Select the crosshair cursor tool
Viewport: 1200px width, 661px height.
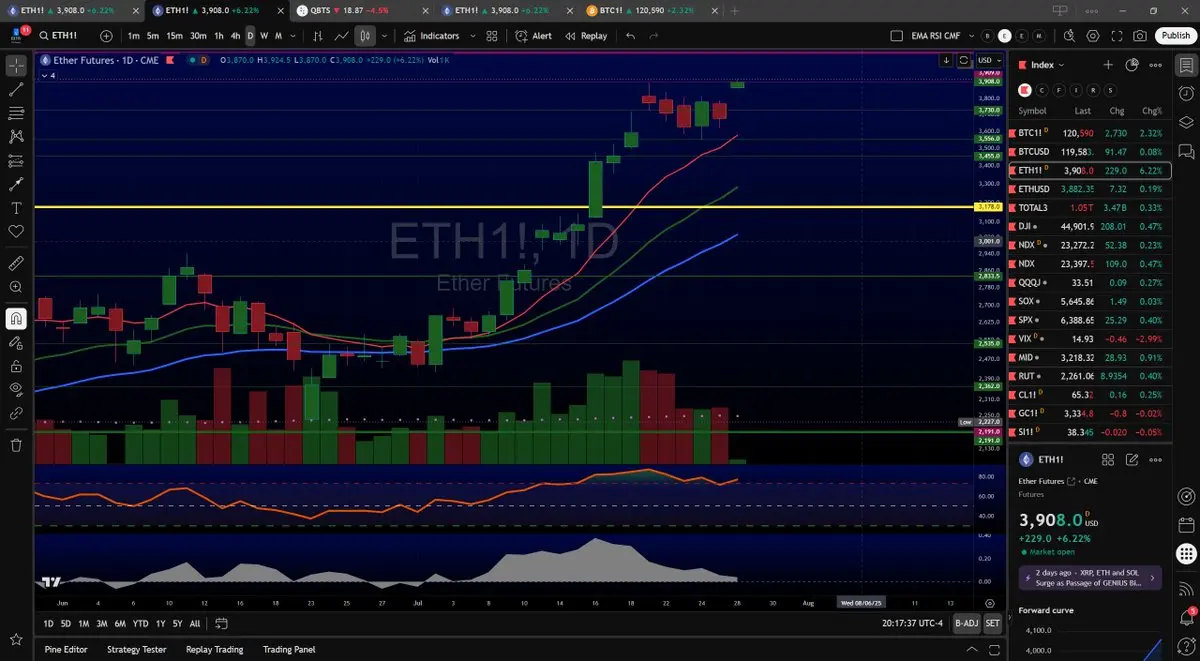click(16, 66)
